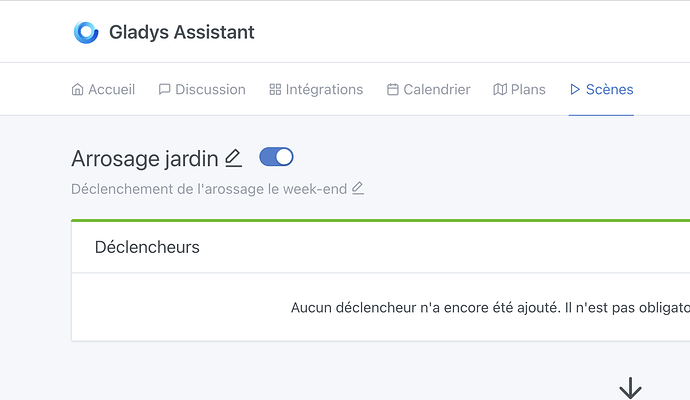Image resolution: width=690 pixels, height=400 pixels.
Task: Click the map icon beside Plans
Action: point(500,90)
